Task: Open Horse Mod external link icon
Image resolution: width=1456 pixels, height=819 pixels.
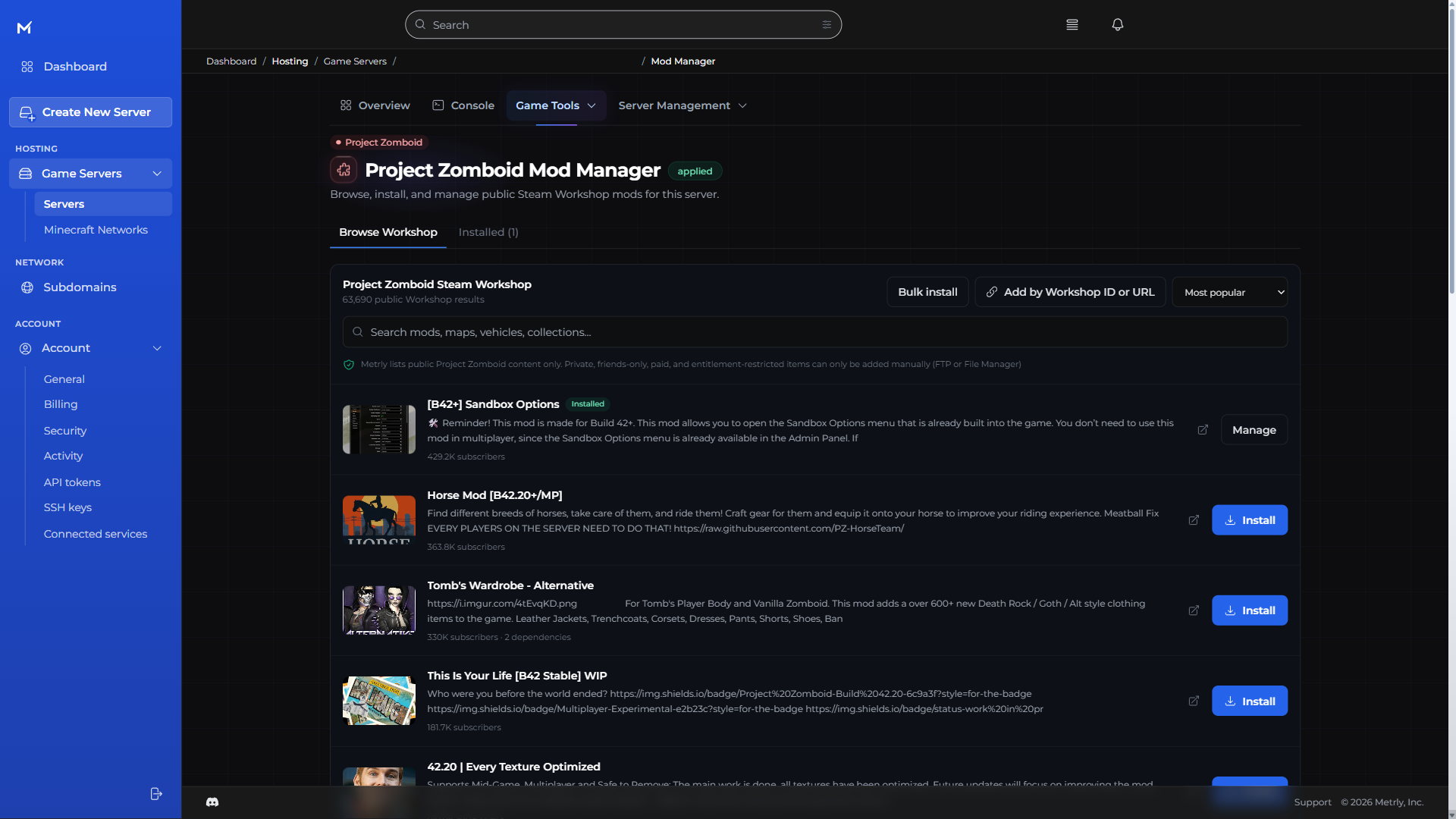Action: [x=1194, y=520]
